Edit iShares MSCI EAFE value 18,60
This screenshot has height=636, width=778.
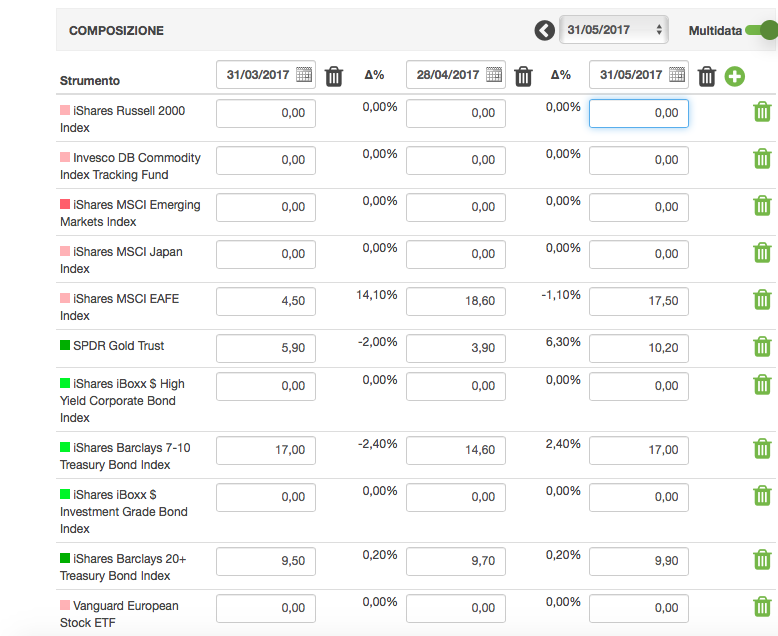456,301
